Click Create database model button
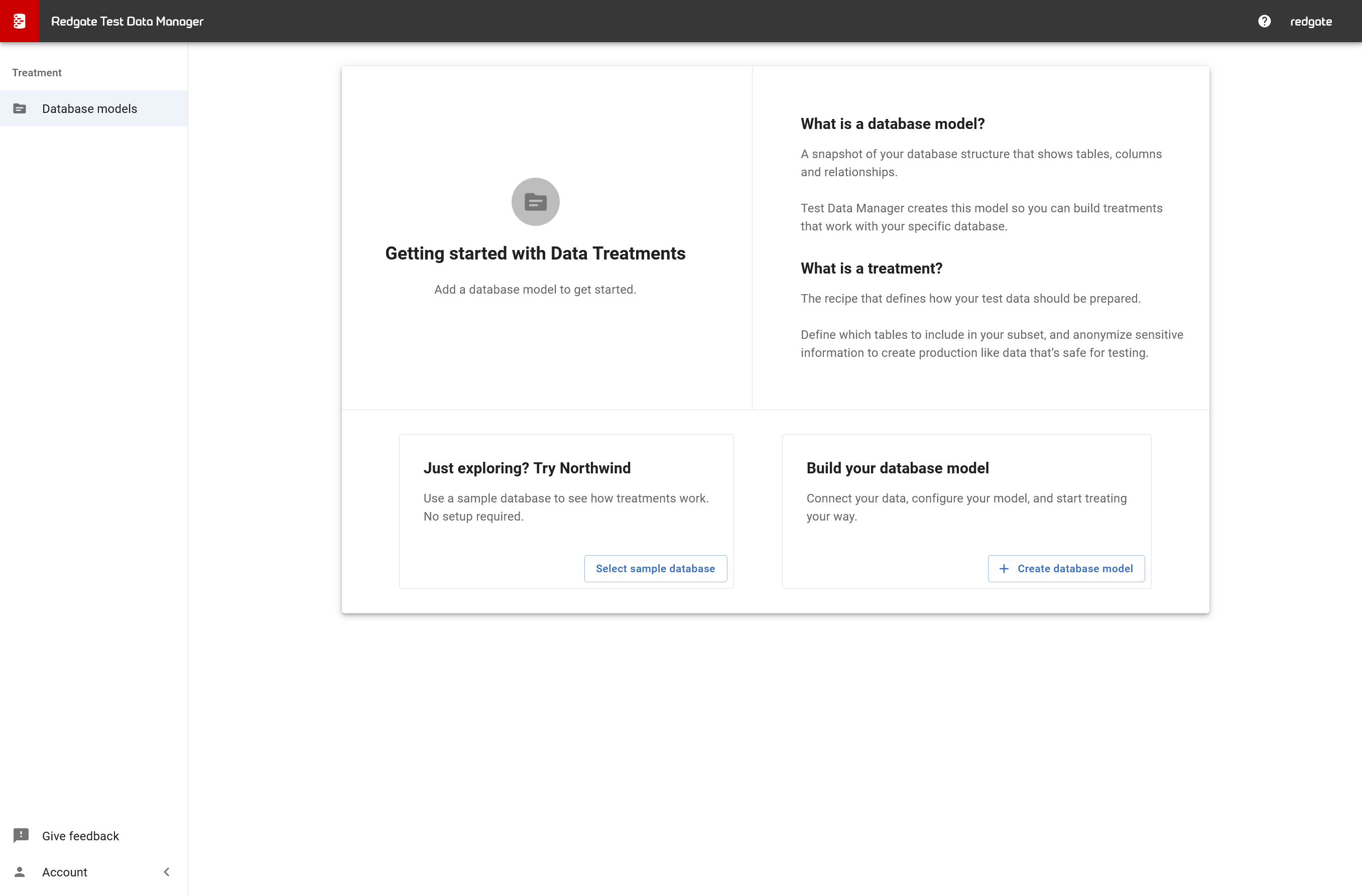1362x896 pixels. (x=1066, y=568)
